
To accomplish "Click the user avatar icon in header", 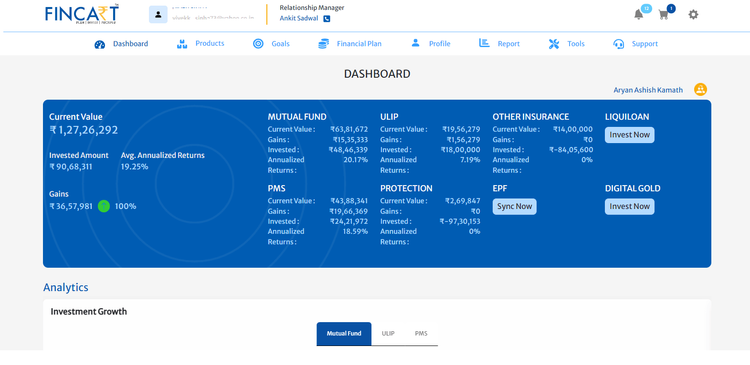I will (x=158, y=14).
